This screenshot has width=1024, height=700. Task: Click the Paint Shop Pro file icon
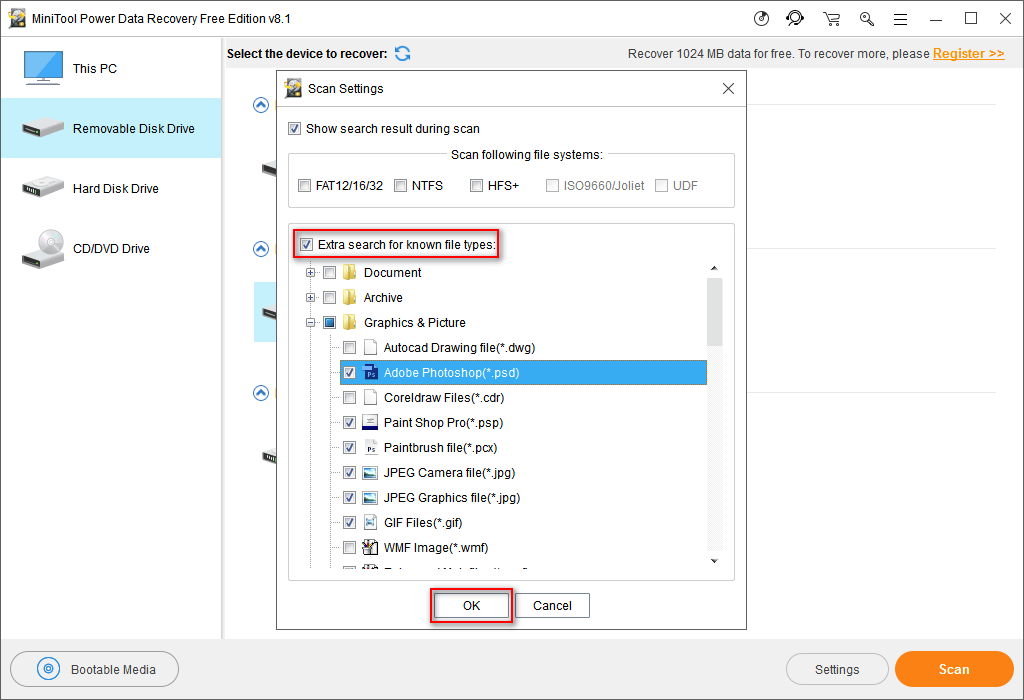click(370, 422)
